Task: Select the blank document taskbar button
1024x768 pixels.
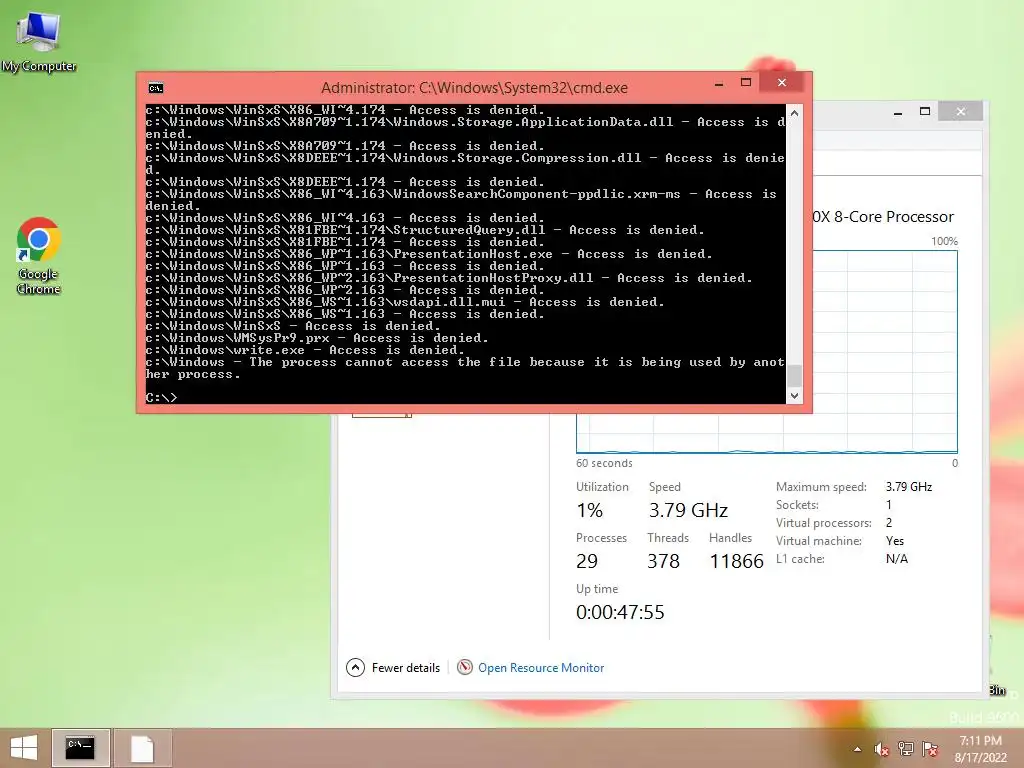Action: [142, 748]
